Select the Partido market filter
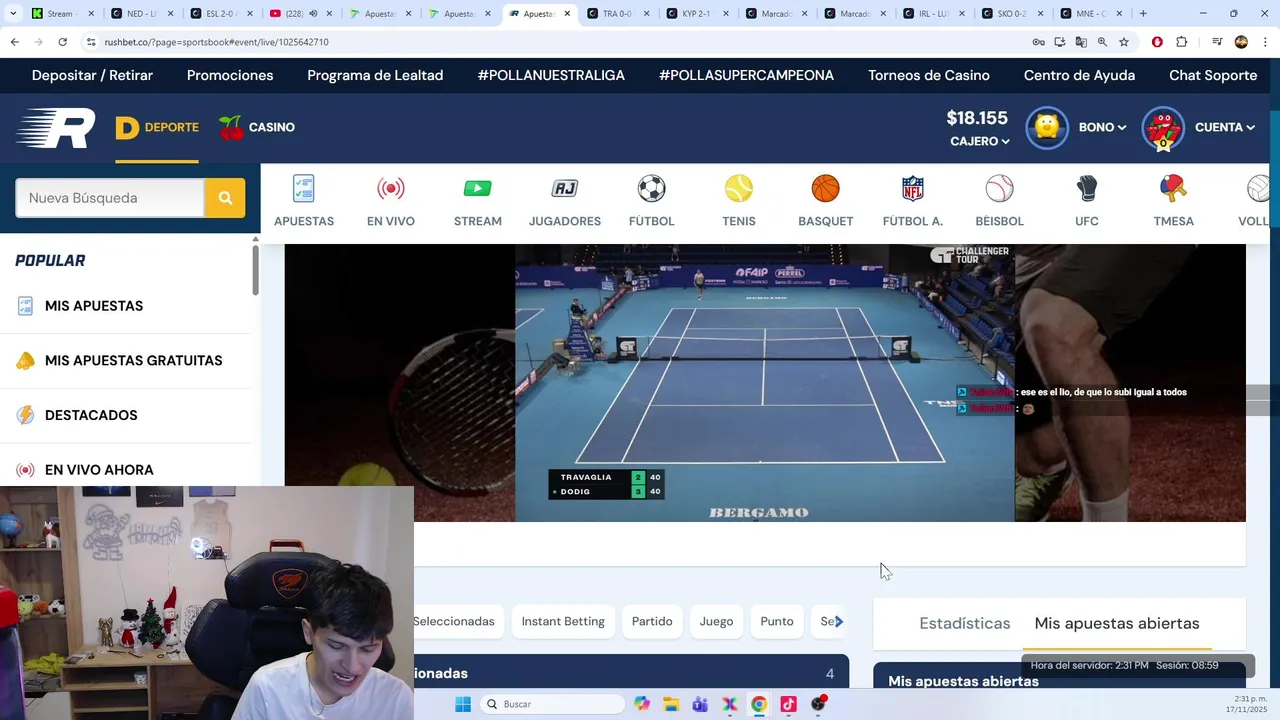Viewport: 1280px width, 720px height. 652,621
